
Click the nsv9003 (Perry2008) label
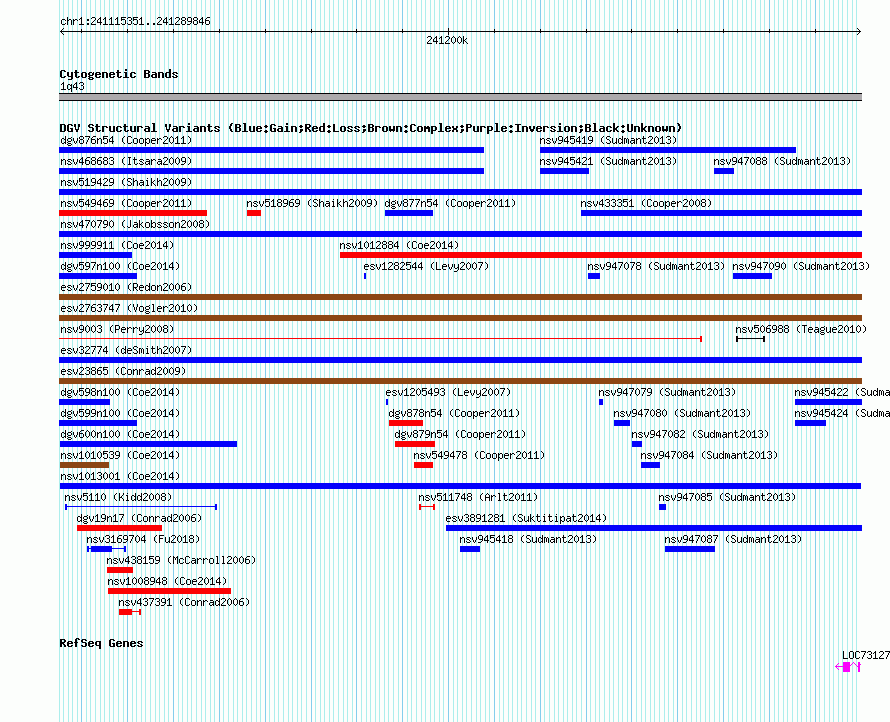(117, 329)
